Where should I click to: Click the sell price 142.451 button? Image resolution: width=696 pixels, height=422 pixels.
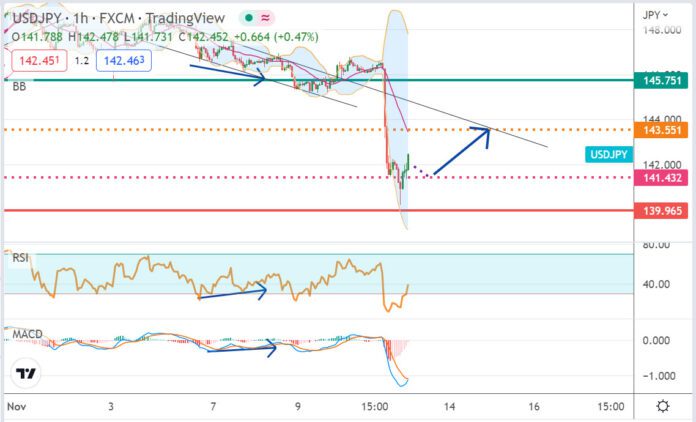40,61
